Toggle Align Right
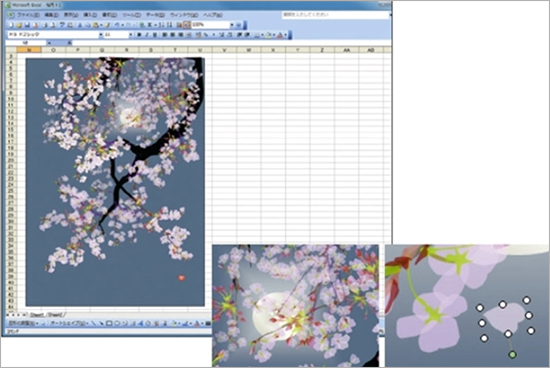Image resolution: width=550 pixels, height=368 pixels. click(x=181, y=35)
